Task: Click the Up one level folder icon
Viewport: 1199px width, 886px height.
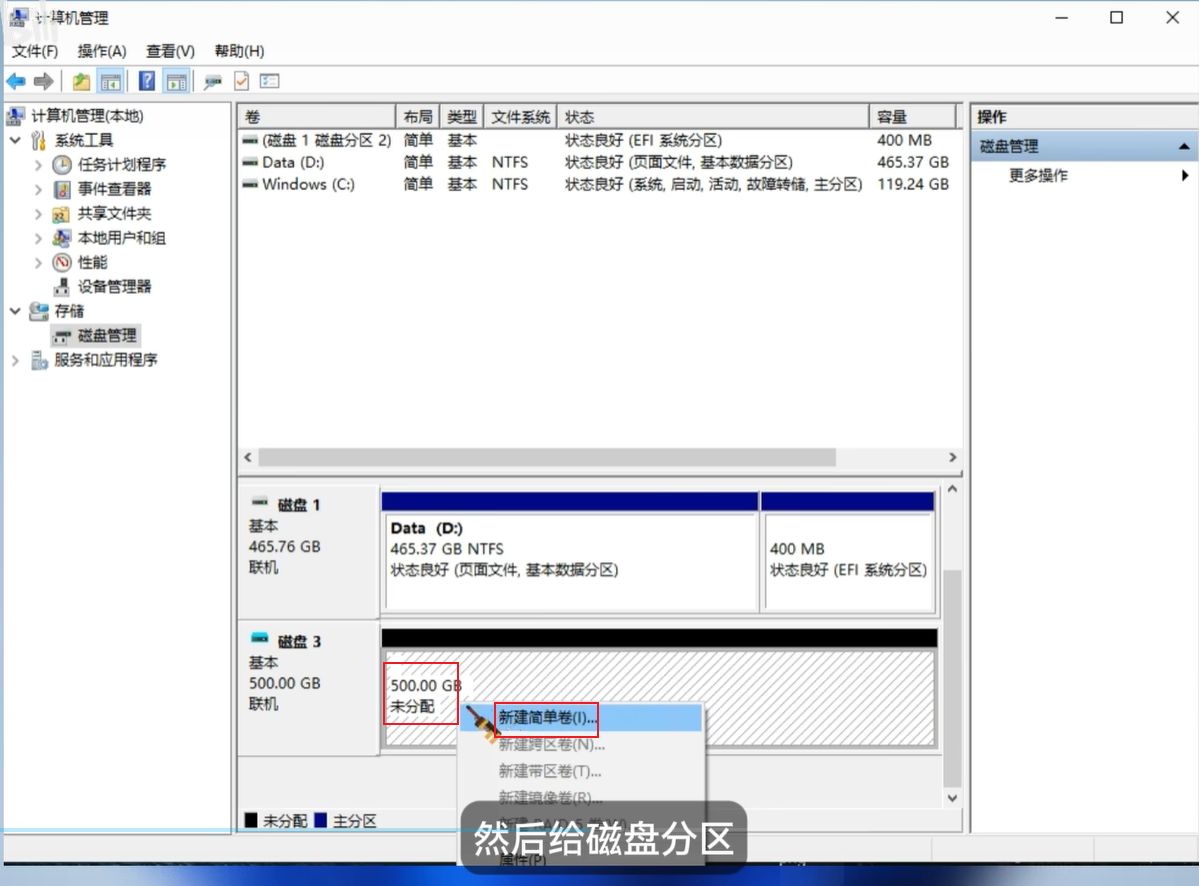Action: (81, 82)
